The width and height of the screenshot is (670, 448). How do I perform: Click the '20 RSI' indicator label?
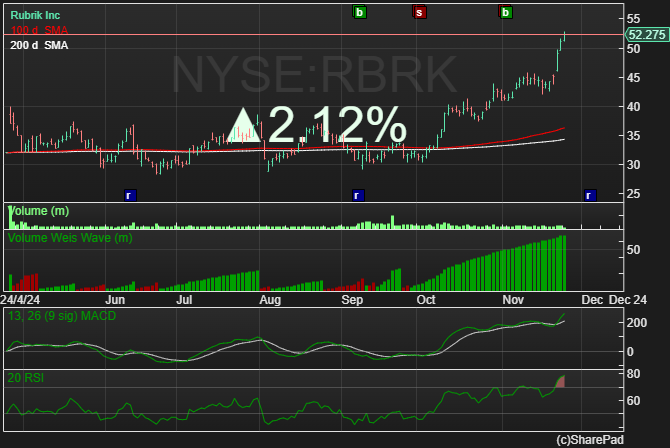click(26, 378)
